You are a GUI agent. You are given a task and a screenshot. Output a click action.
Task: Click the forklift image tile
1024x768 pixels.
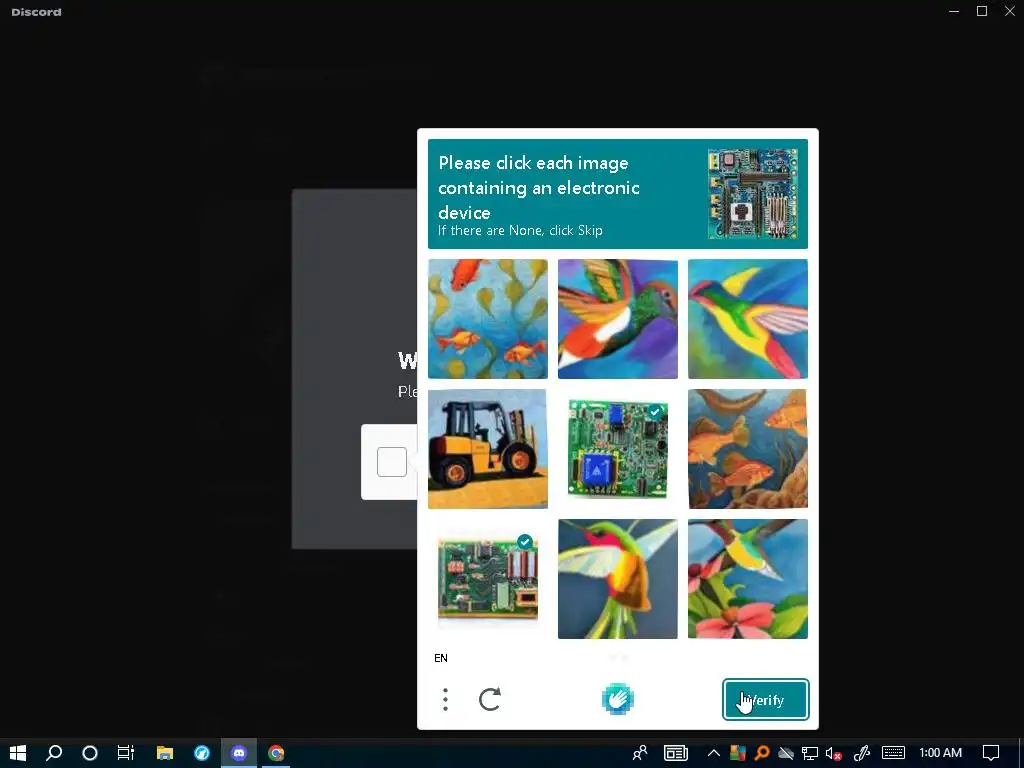[x=488, y=449]
